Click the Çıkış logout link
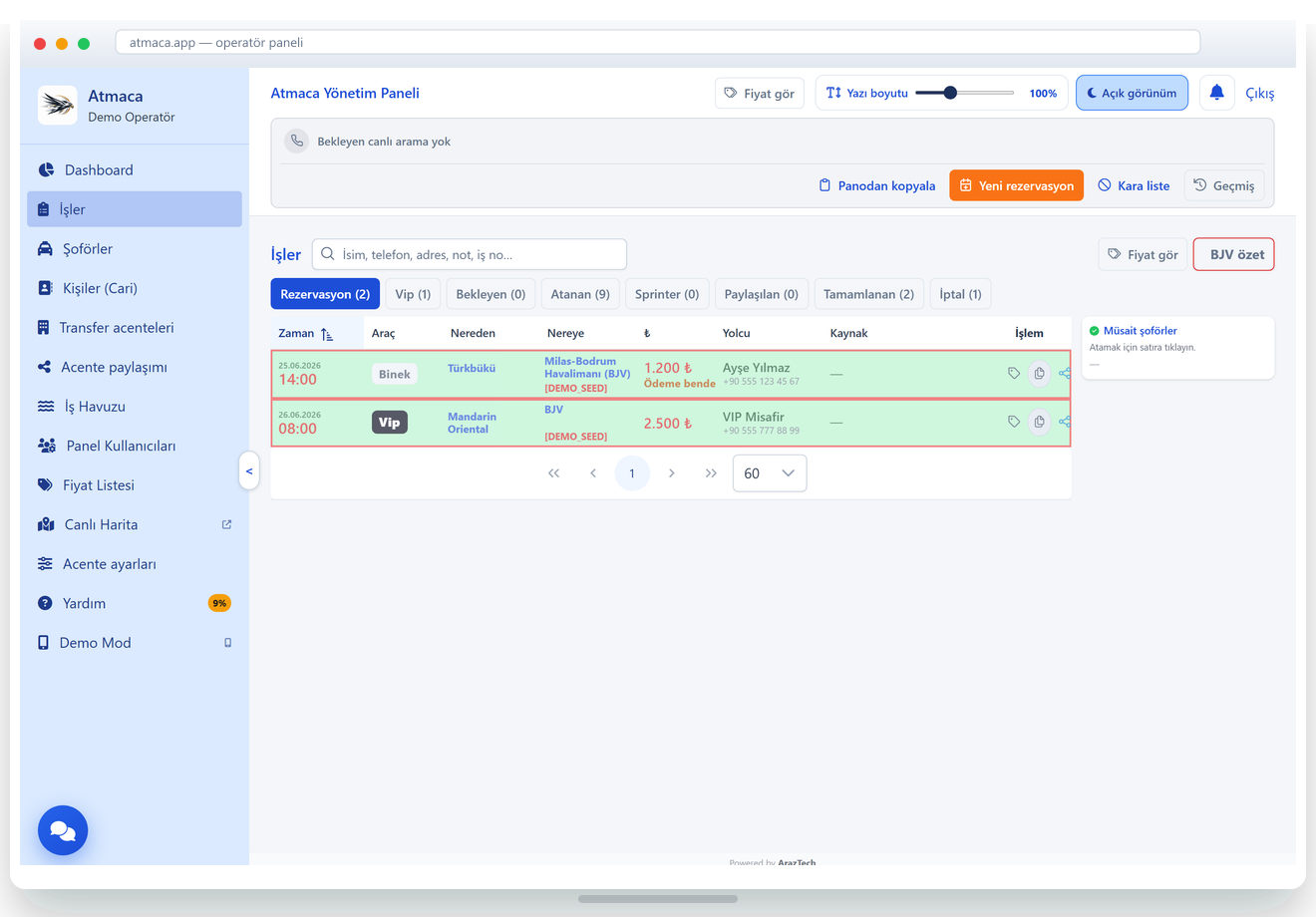Viewport: 1316px width, 917px height. (1259, 93)
